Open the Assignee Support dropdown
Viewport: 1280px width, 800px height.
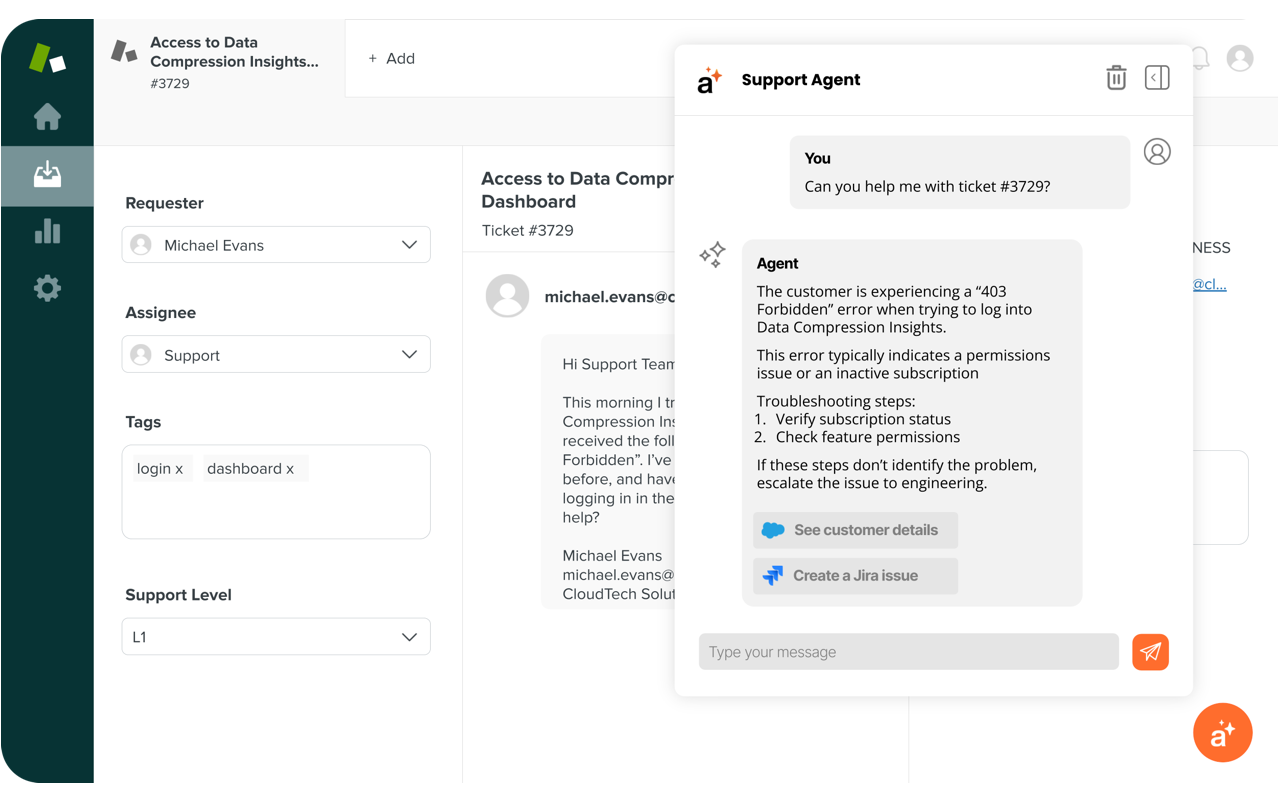pos(276,355)
